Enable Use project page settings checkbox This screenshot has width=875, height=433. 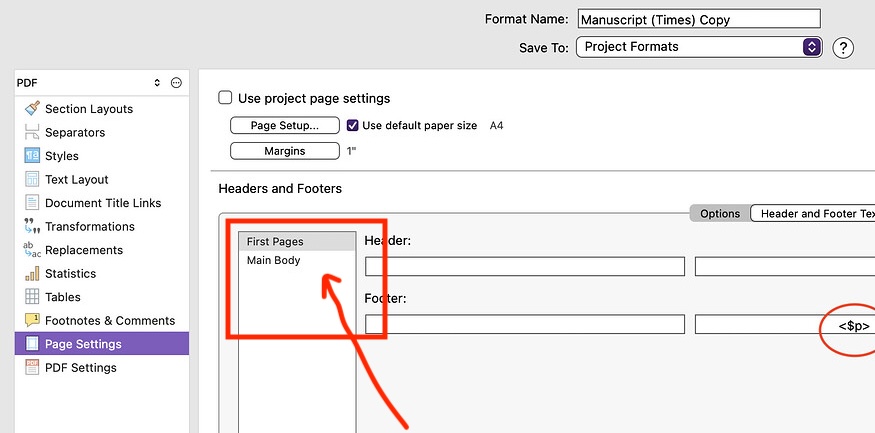[226, 98]
